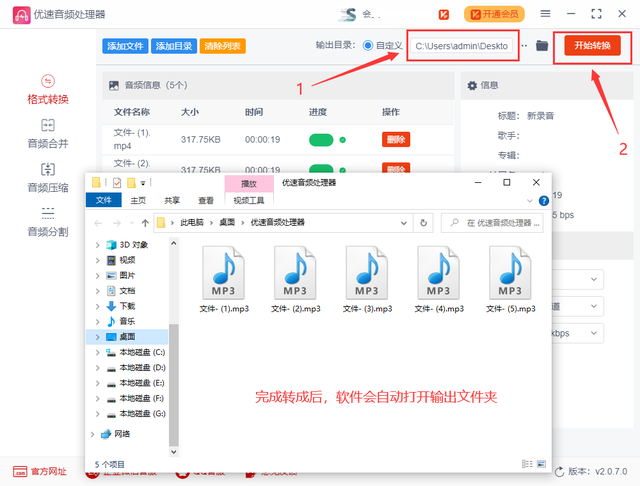Open 文件- (1).mp3 file icon
The height and width of the screenshot is (486, 640).
tap(224, 272)
